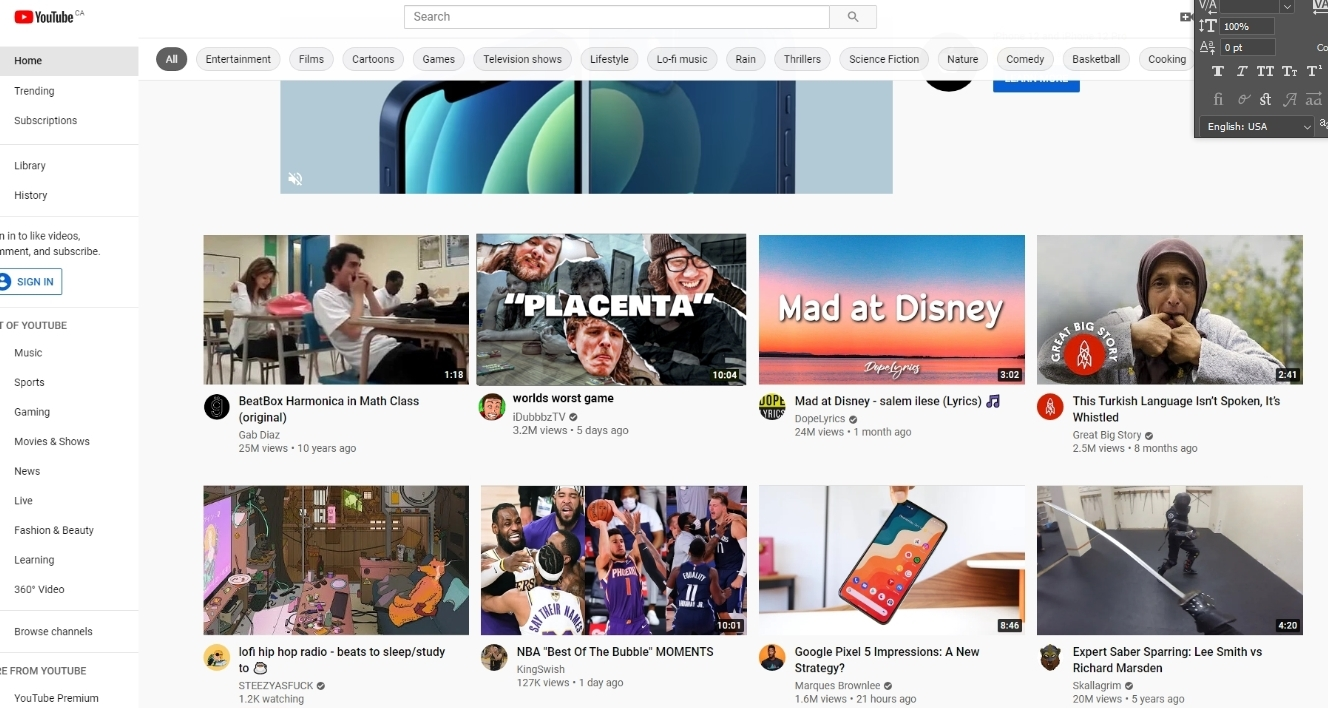Enable standard ligatures (fi) icon

click(x=1217, y=99)
